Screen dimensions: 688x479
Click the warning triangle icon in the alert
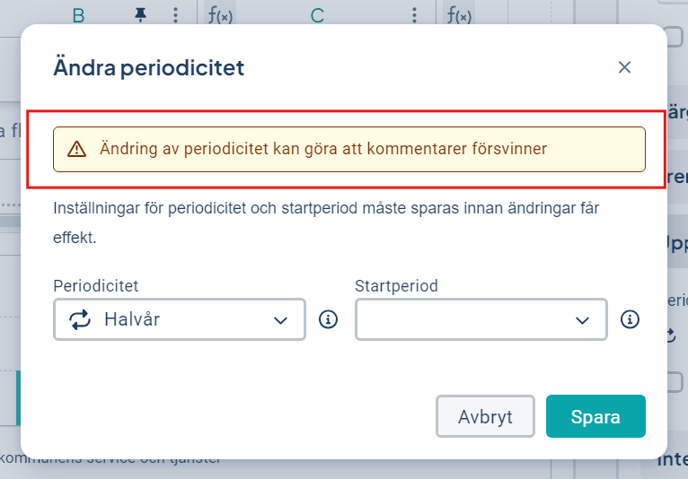click(x=77, y=149)
